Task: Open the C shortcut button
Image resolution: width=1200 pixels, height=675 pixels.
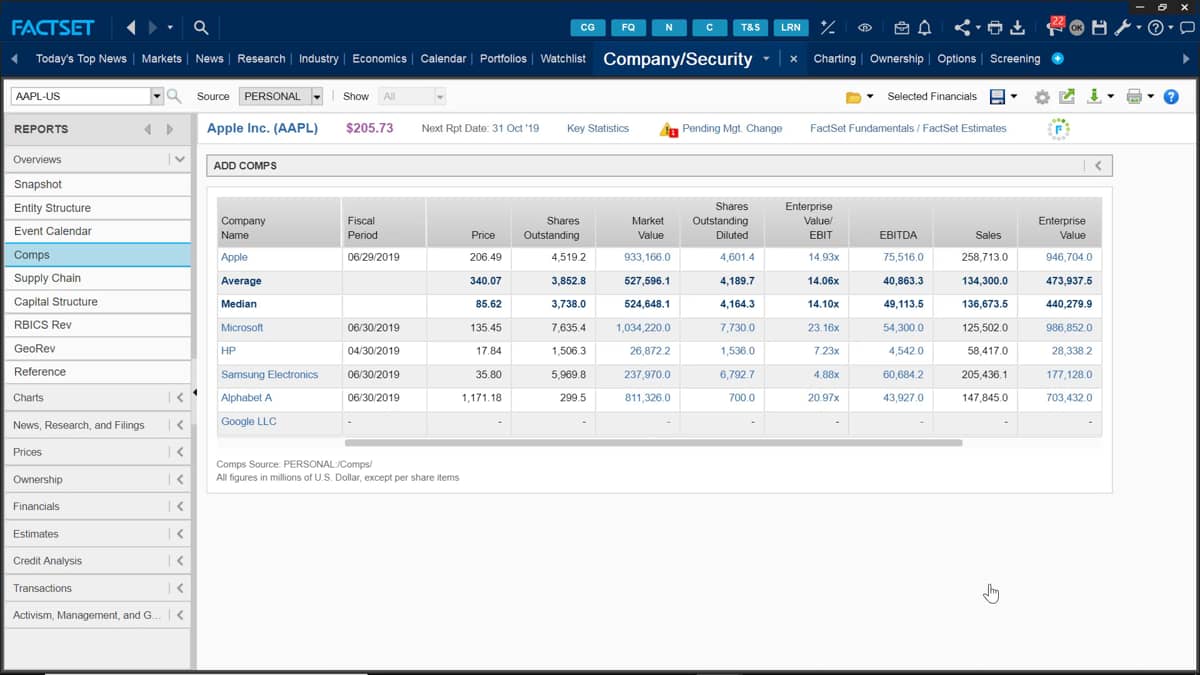Action: [x=710, y=28]
